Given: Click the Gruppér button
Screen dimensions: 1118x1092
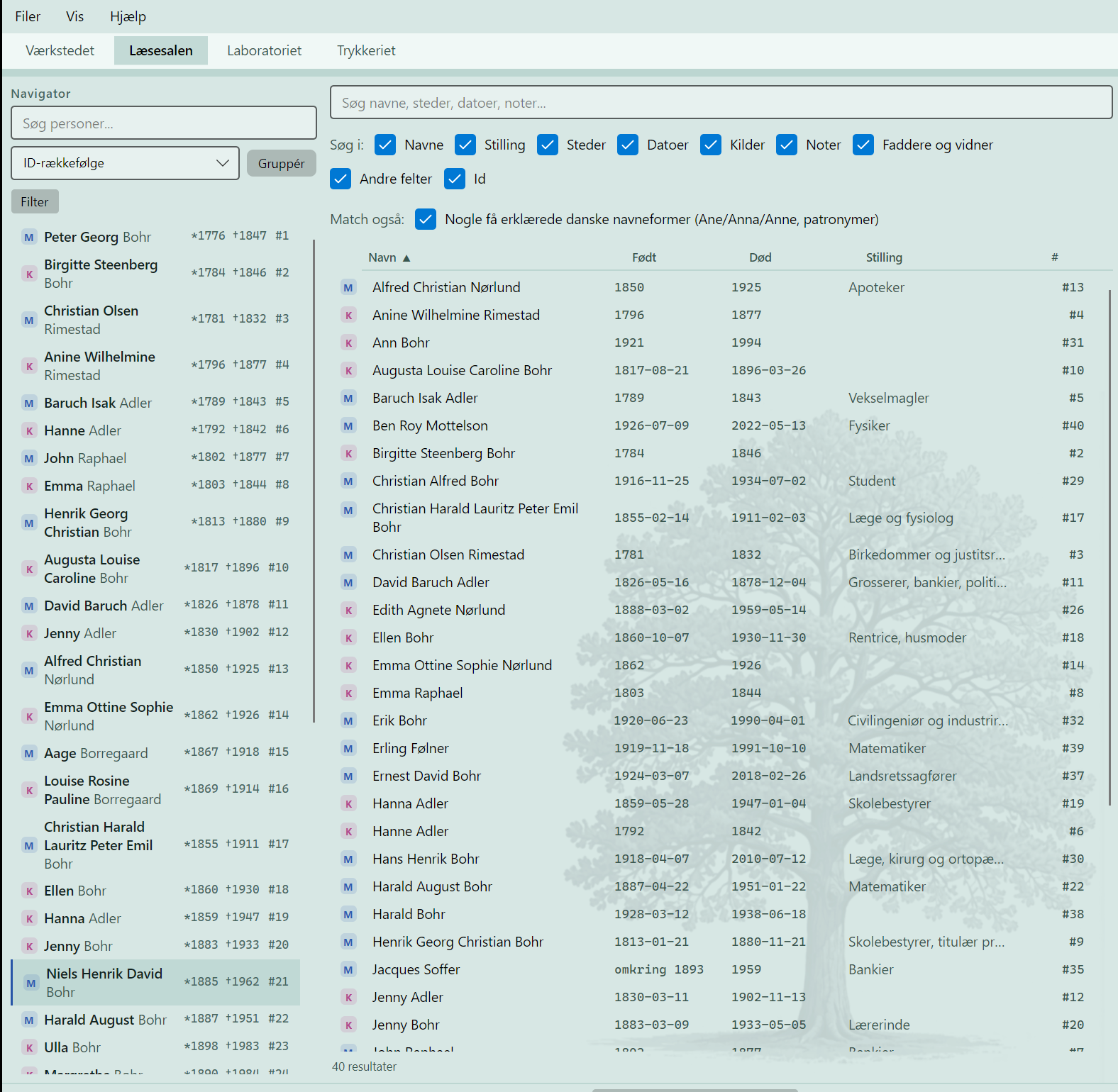Looking at the screenshot, I should click(282, 163).
